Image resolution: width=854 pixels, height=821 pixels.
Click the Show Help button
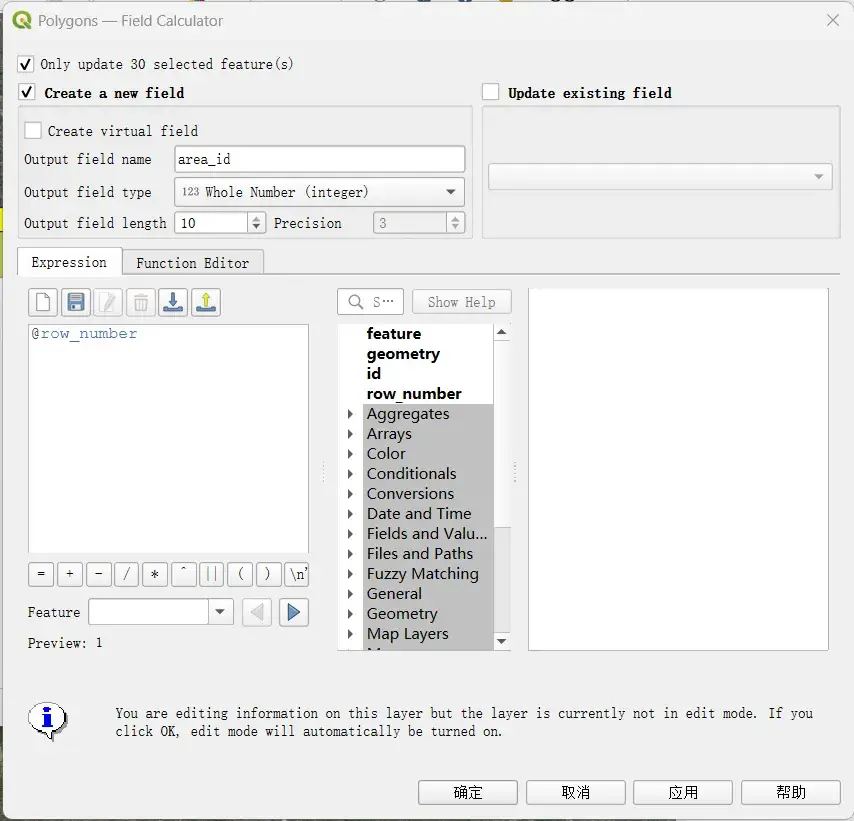coord(462,302)
